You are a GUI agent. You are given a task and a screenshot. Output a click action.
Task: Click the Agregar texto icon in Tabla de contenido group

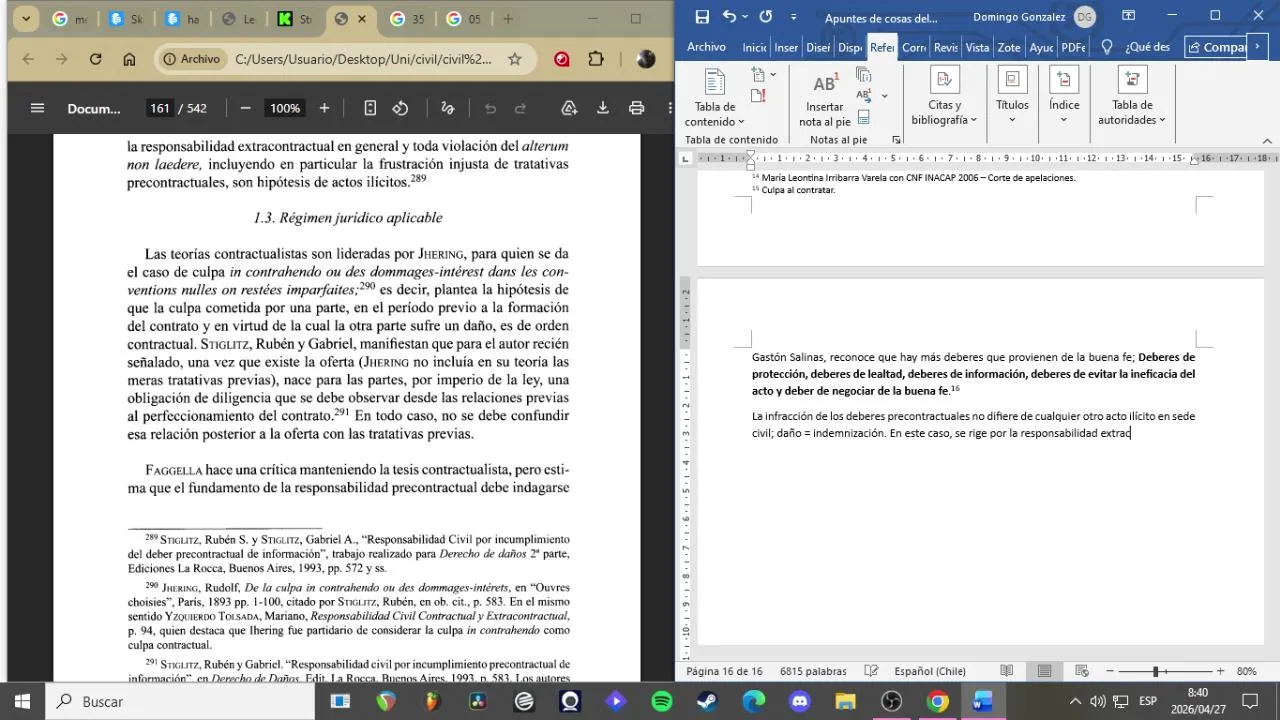[x=760, y=75]
